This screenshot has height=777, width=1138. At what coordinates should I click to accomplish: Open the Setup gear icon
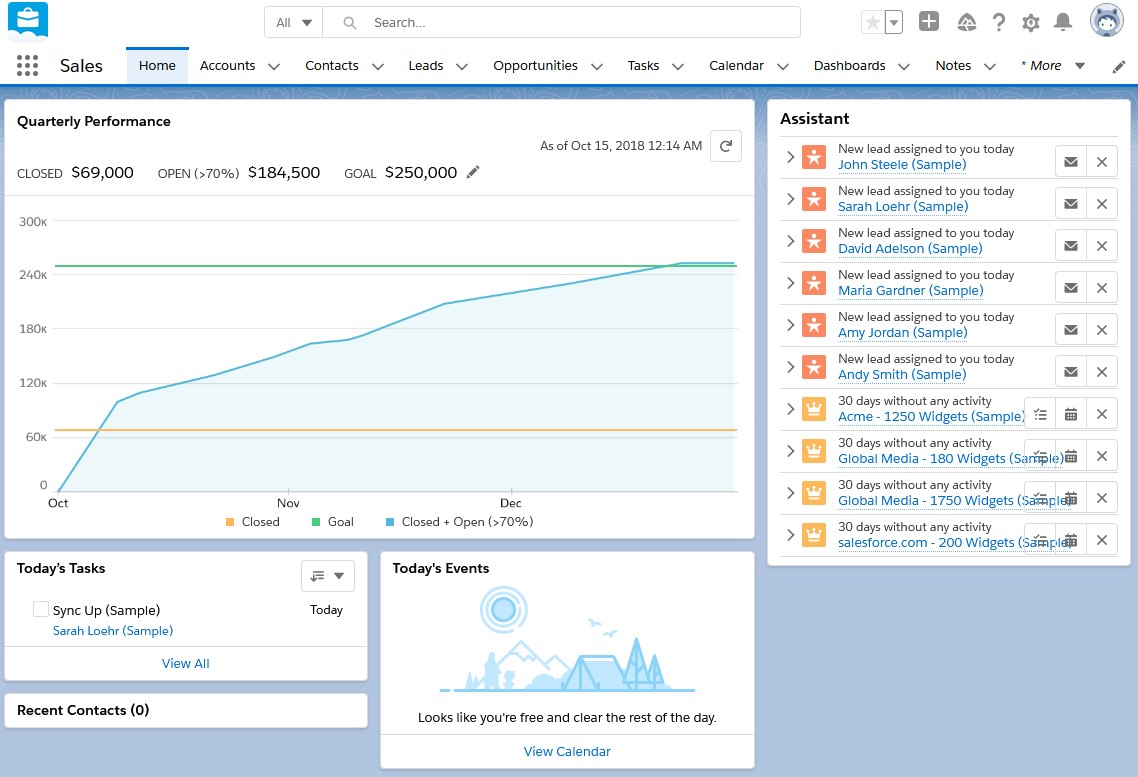(x=1031, y=21)
